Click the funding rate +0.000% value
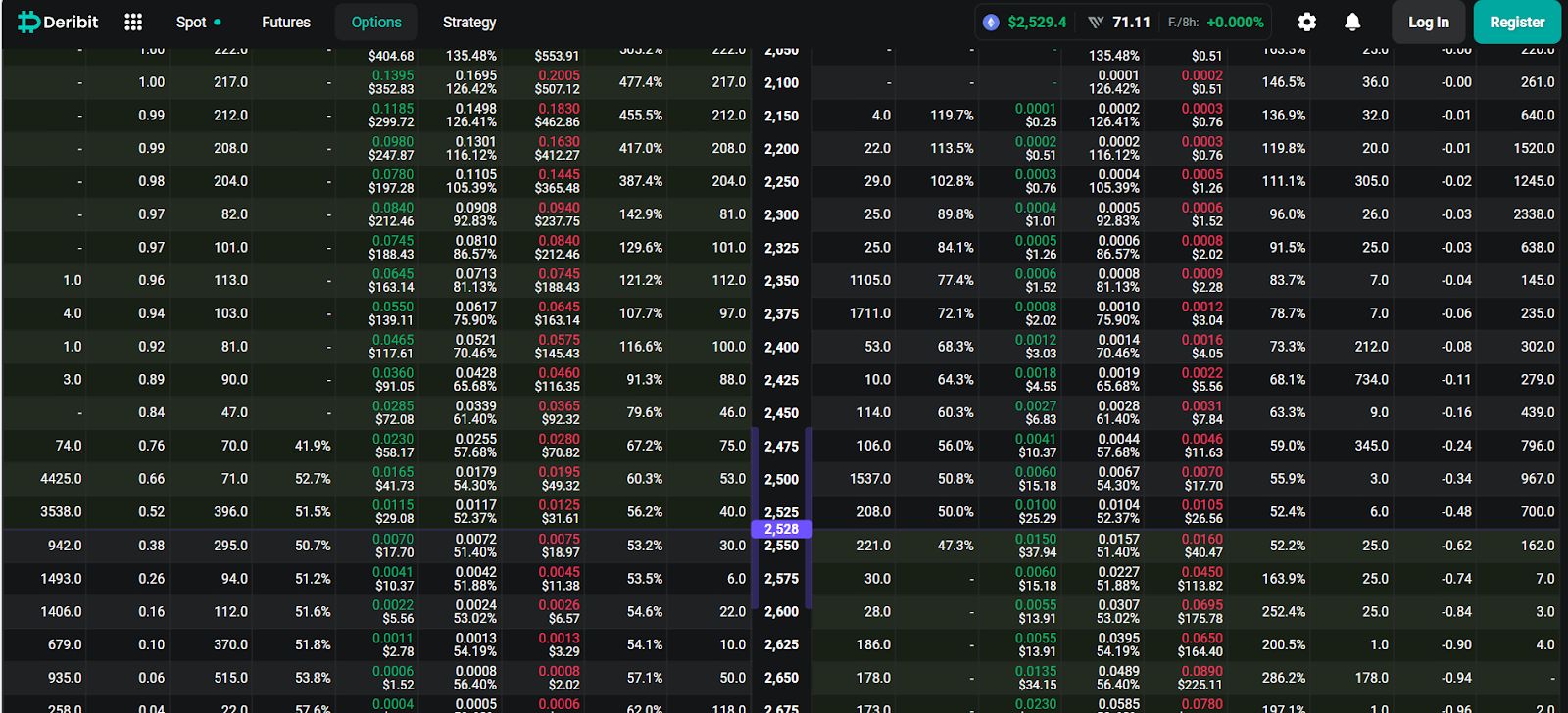 [x=1235, y=22]
